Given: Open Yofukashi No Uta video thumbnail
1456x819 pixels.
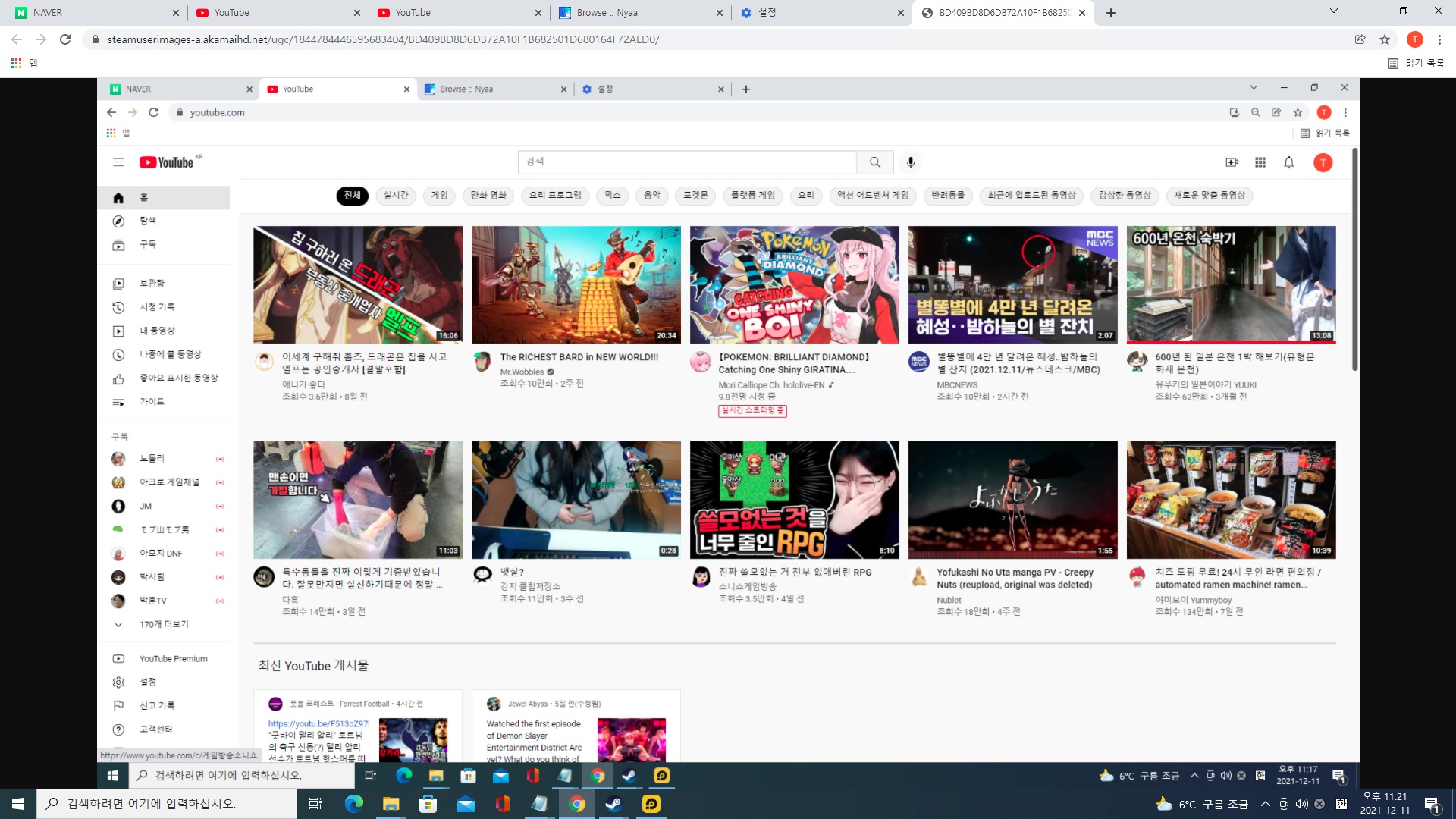Looking at the screenshot, I should click(1012, 500).
